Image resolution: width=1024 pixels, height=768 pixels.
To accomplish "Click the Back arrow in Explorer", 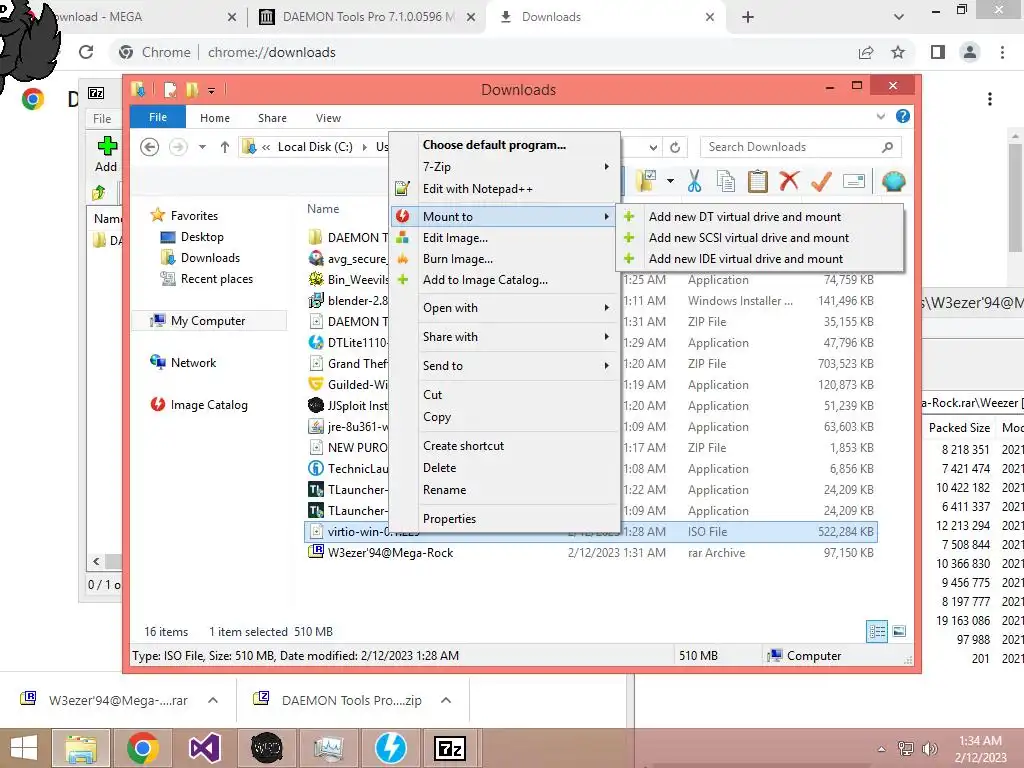I will point(150,147).
